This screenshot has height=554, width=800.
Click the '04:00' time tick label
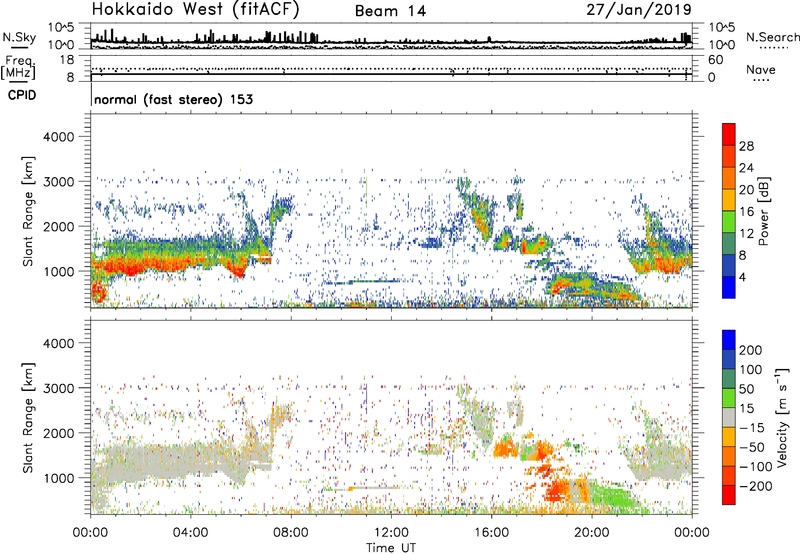click(190, 533)
